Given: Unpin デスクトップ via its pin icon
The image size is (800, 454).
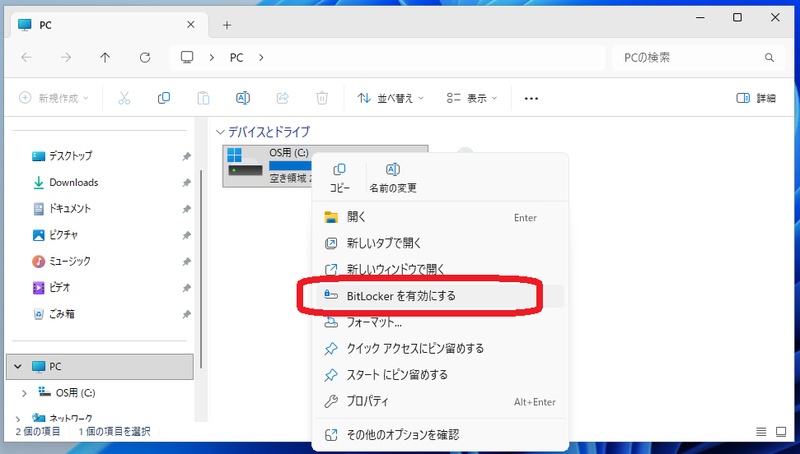Looking at the screenshot, I should click(187, 157).
